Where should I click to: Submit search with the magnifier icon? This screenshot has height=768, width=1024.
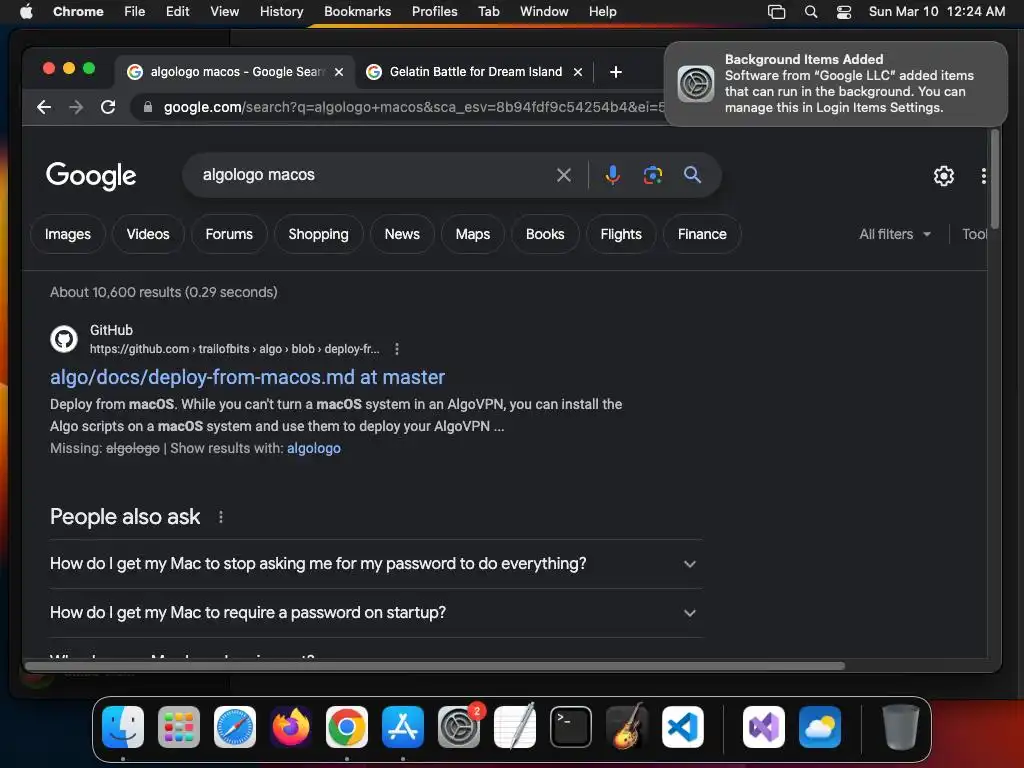(692, 175)
